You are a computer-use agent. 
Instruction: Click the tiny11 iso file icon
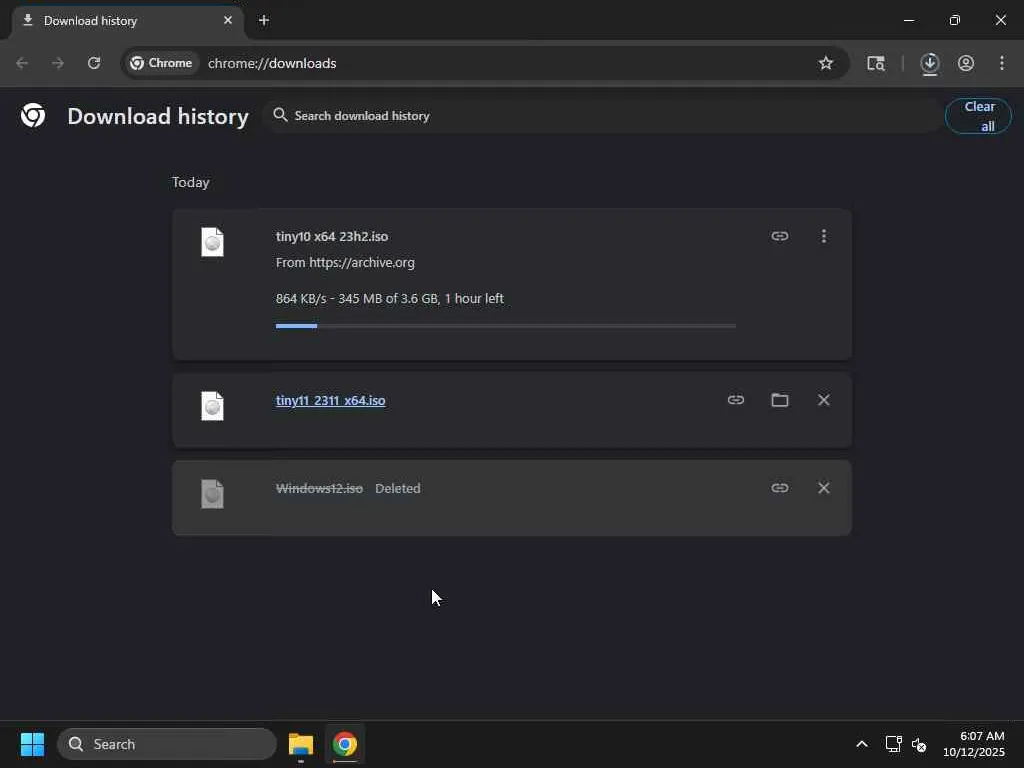tap(212, 406)
